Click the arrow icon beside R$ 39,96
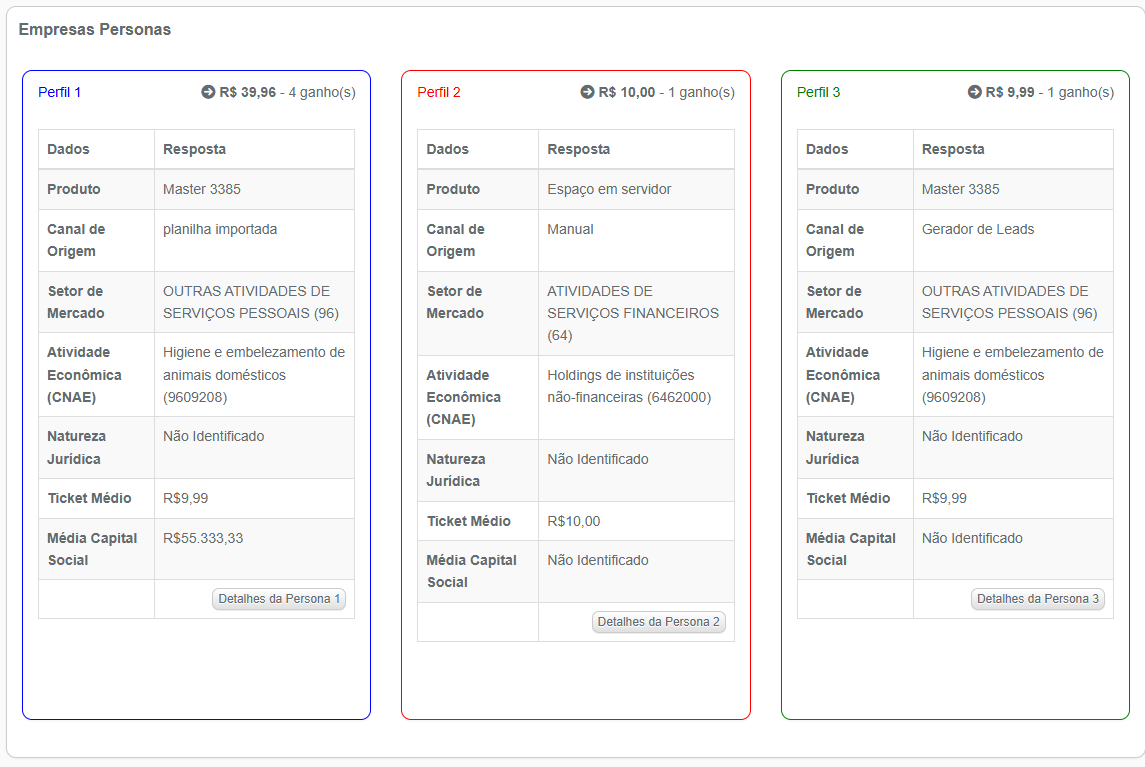 [208, 92]
